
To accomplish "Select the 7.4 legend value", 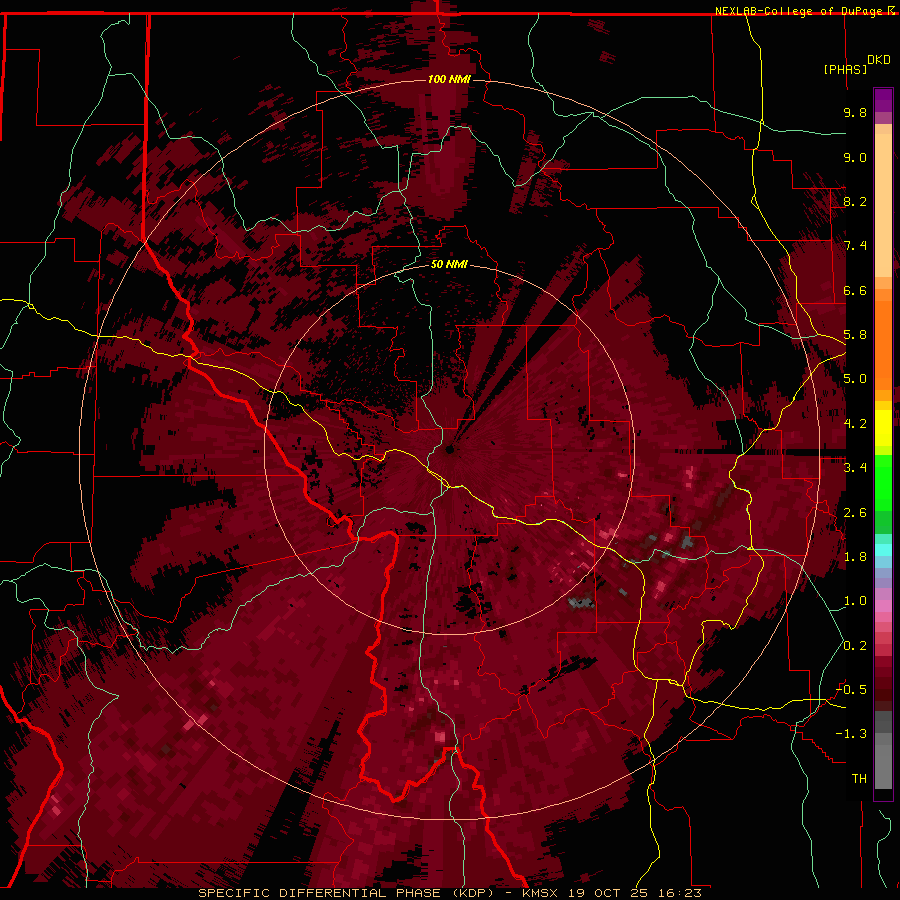I will tap(855, 246).
